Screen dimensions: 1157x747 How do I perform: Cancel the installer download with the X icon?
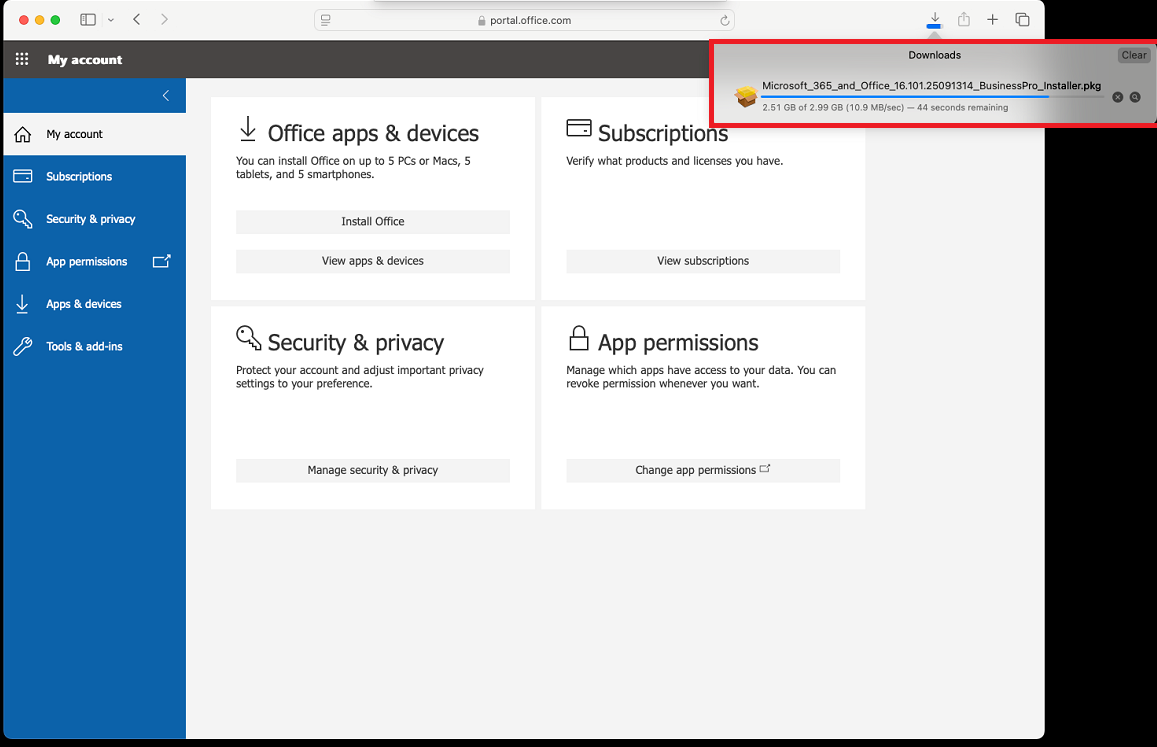[x=1118, y=97]
